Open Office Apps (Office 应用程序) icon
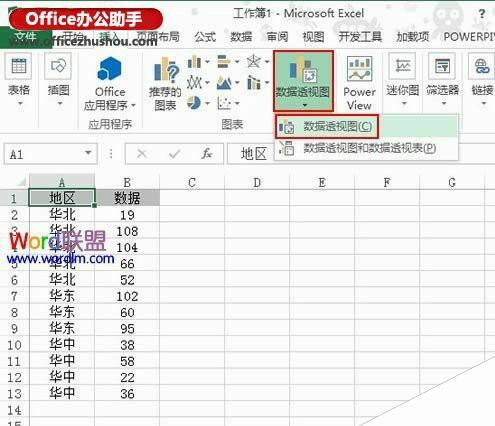The height and width of the screenshot is (426, 495). click(x=109, y=69)
